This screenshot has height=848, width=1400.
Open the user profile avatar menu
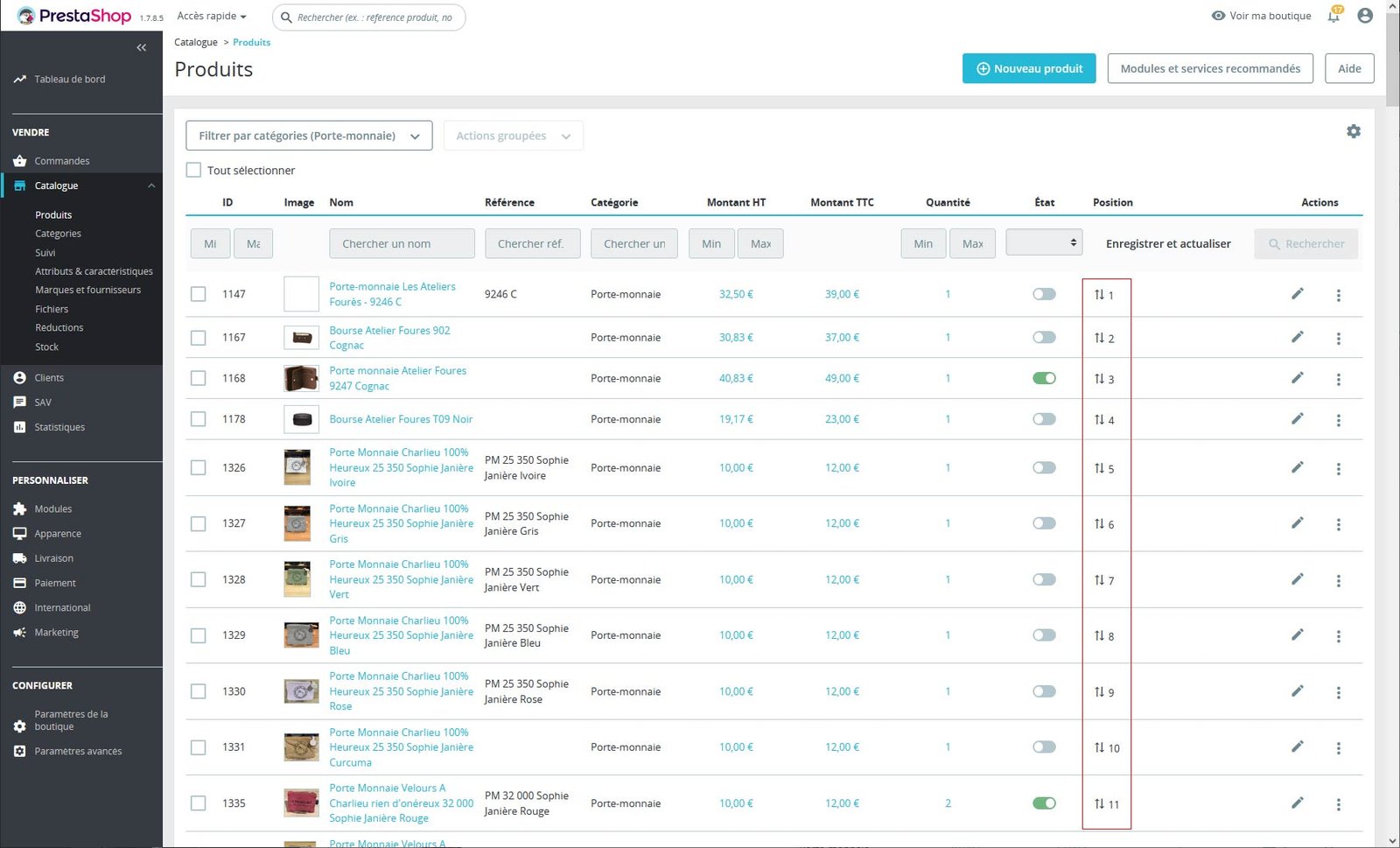1364,16
